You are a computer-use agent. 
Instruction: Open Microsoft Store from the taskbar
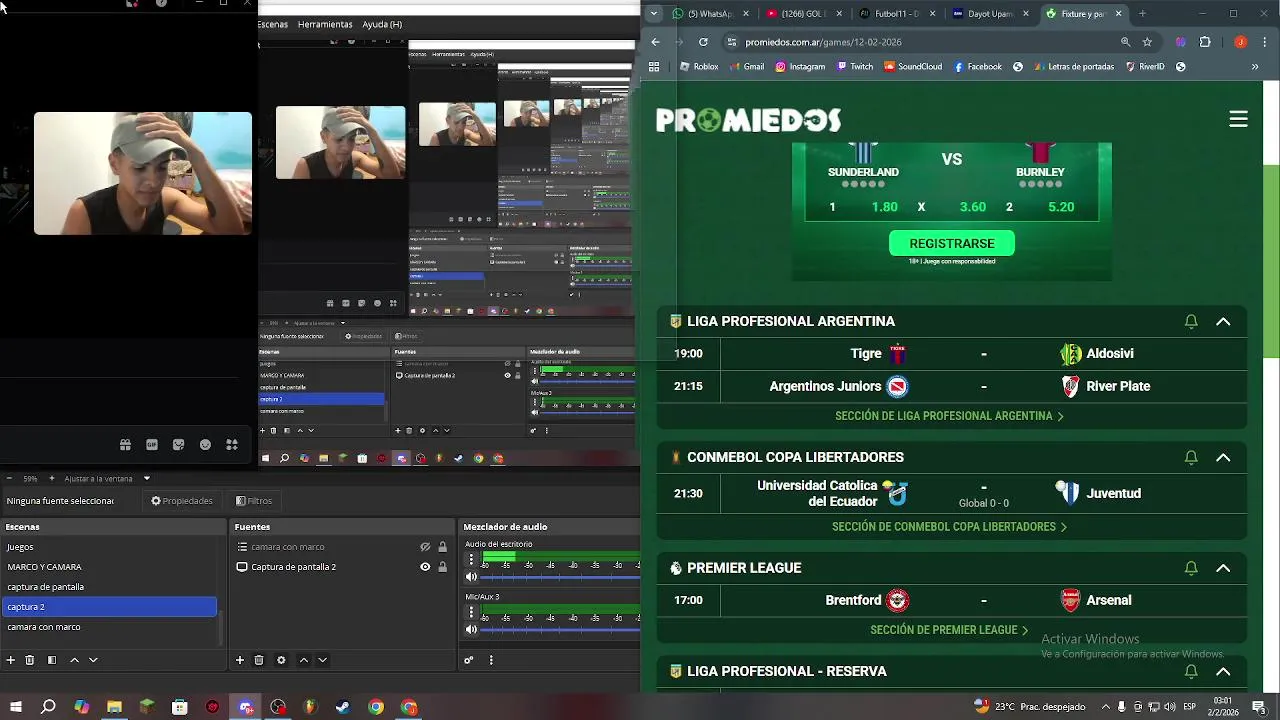click(x=180, y=707)
